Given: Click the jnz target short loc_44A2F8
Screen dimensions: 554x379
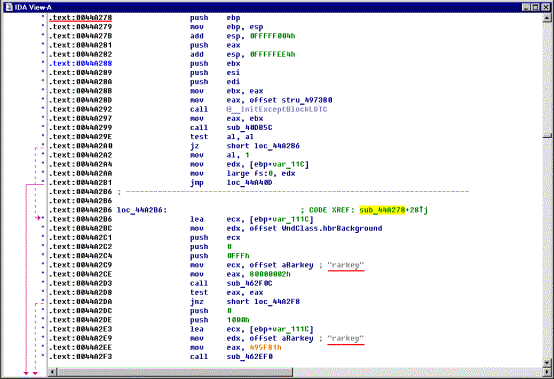Looking at the screenshot, I should pos(263,302).
